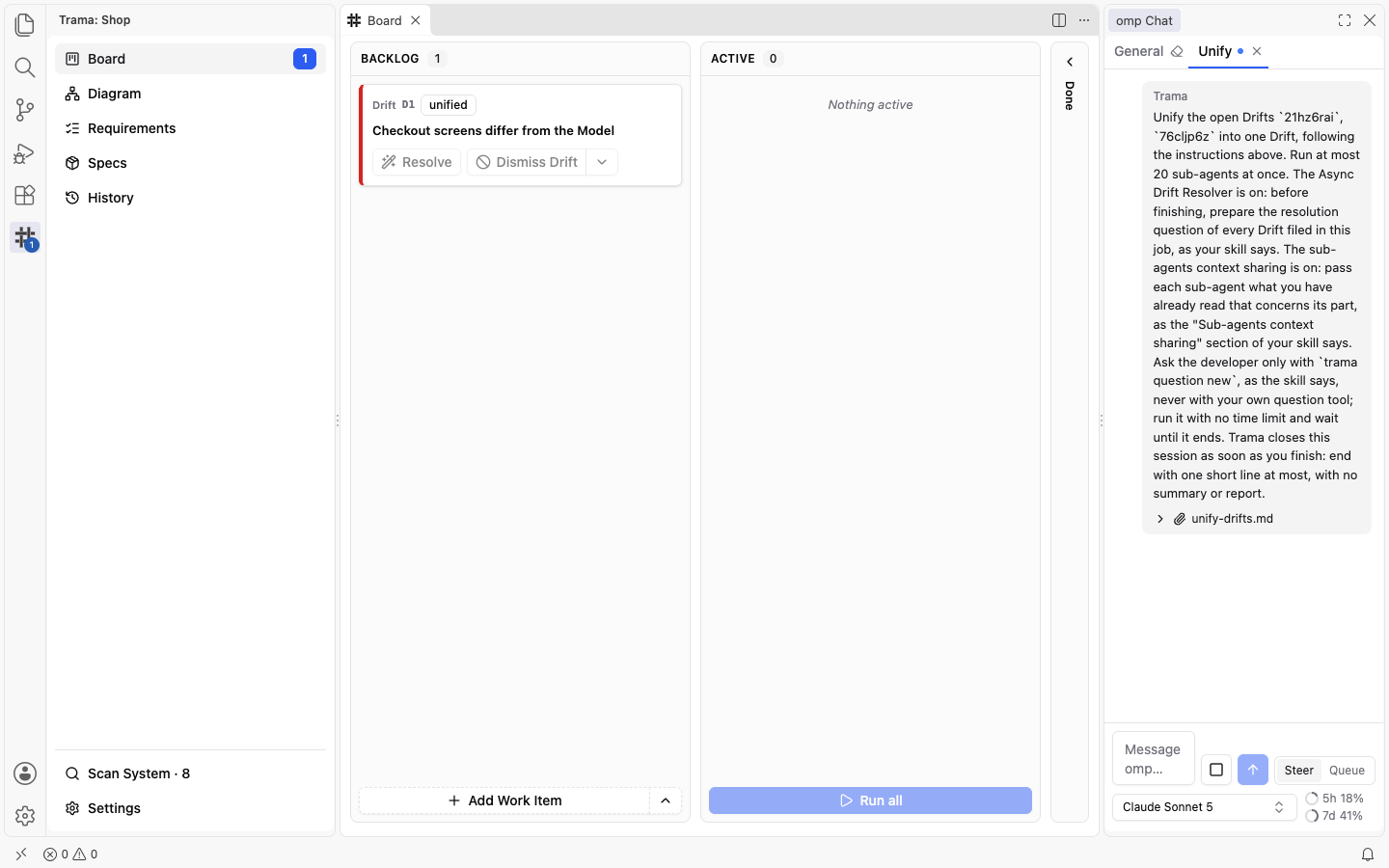This screenshot has width=1389, height=868.
Task: Maximize the omp Chat panel
Action: point(1345,20)
